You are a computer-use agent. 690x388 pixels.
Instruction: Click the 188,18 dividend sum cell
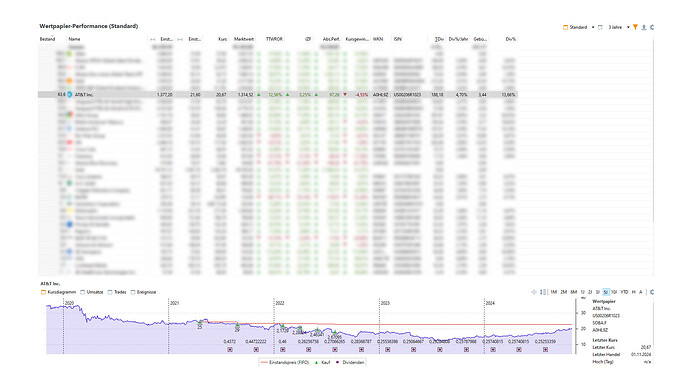tap(437, 95)
